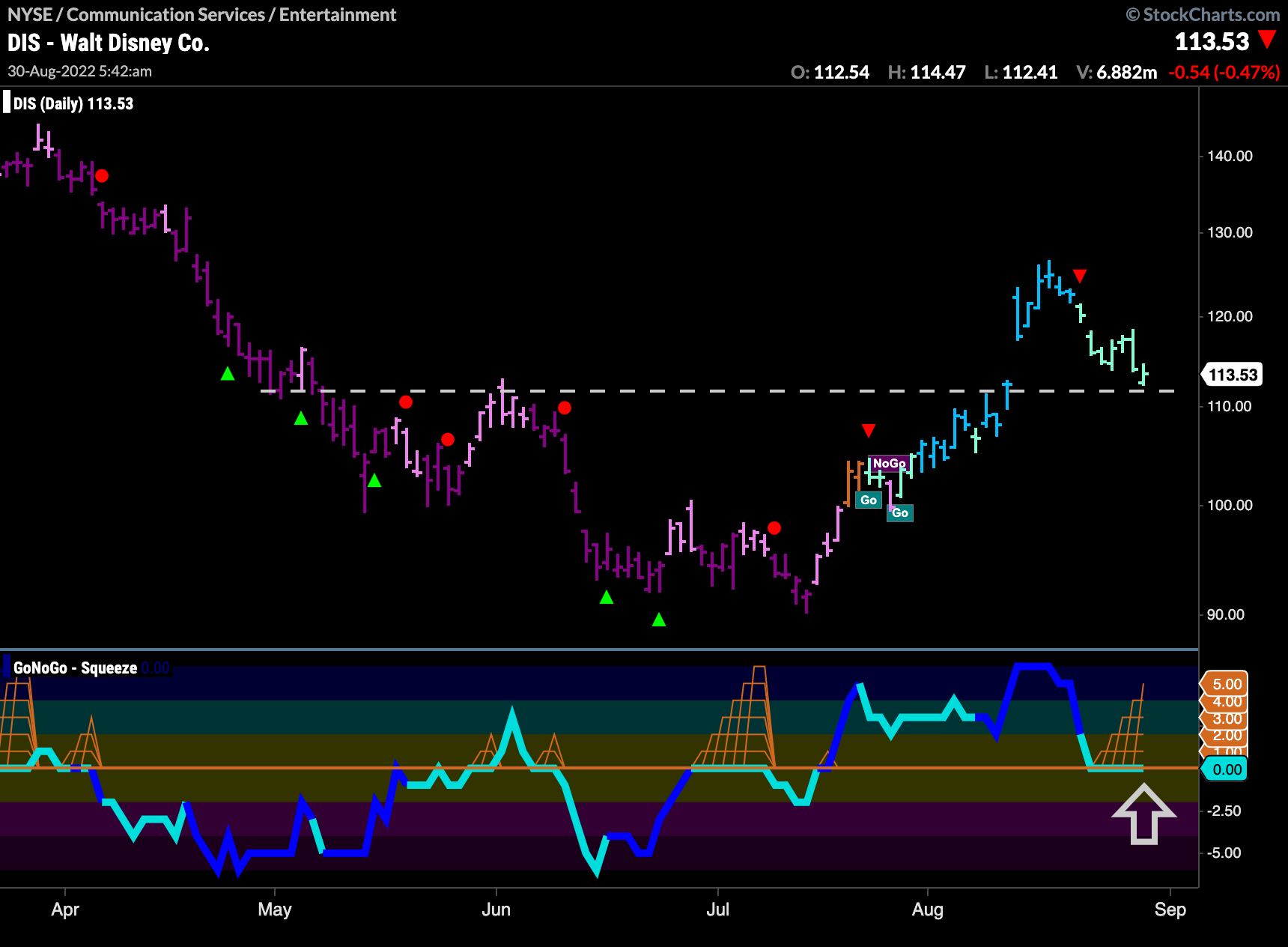Click the green up triangle in early May

coord(301,418)
